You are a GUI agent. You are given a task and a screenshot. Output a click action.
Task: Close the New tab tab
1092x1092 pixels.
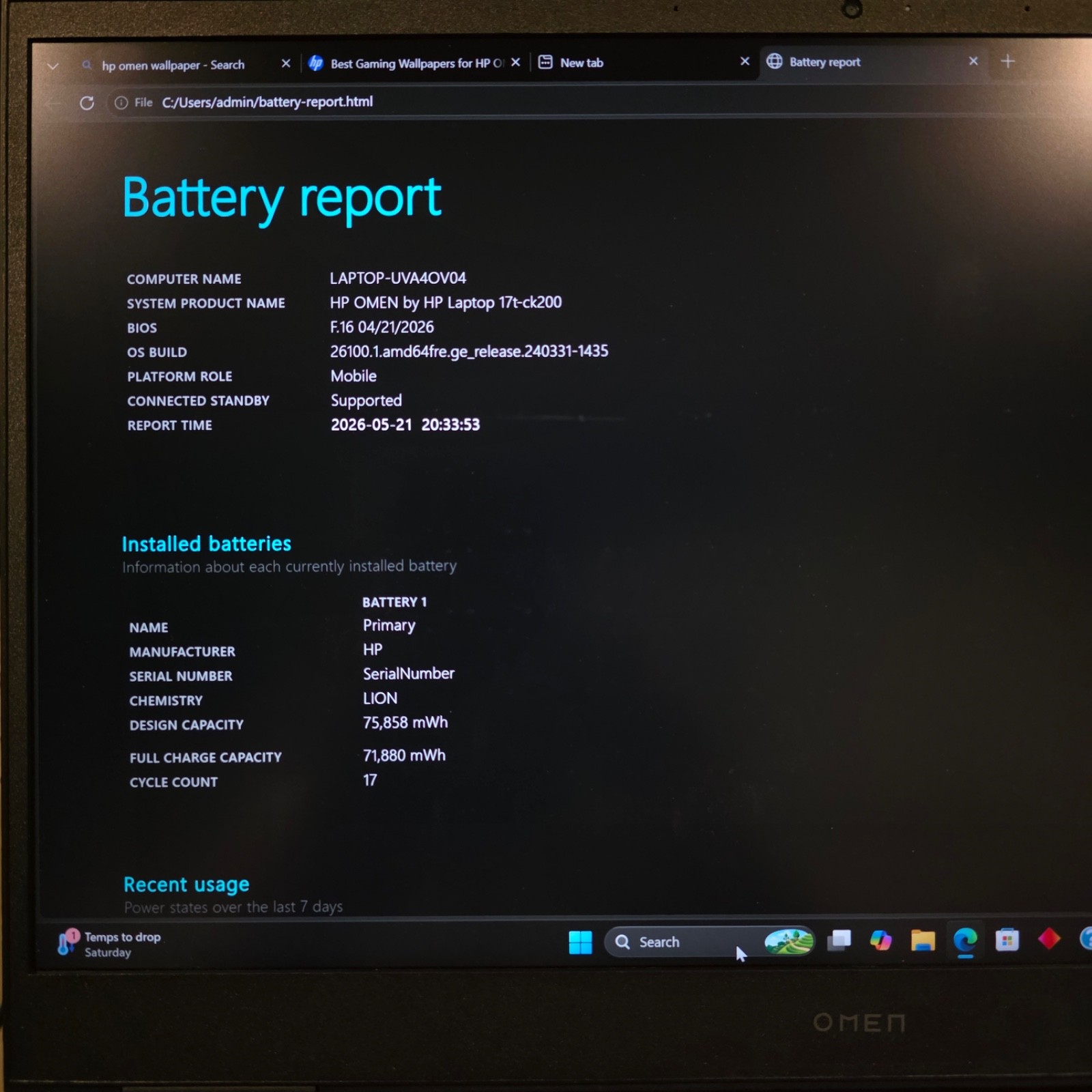(x=745, y=61)
